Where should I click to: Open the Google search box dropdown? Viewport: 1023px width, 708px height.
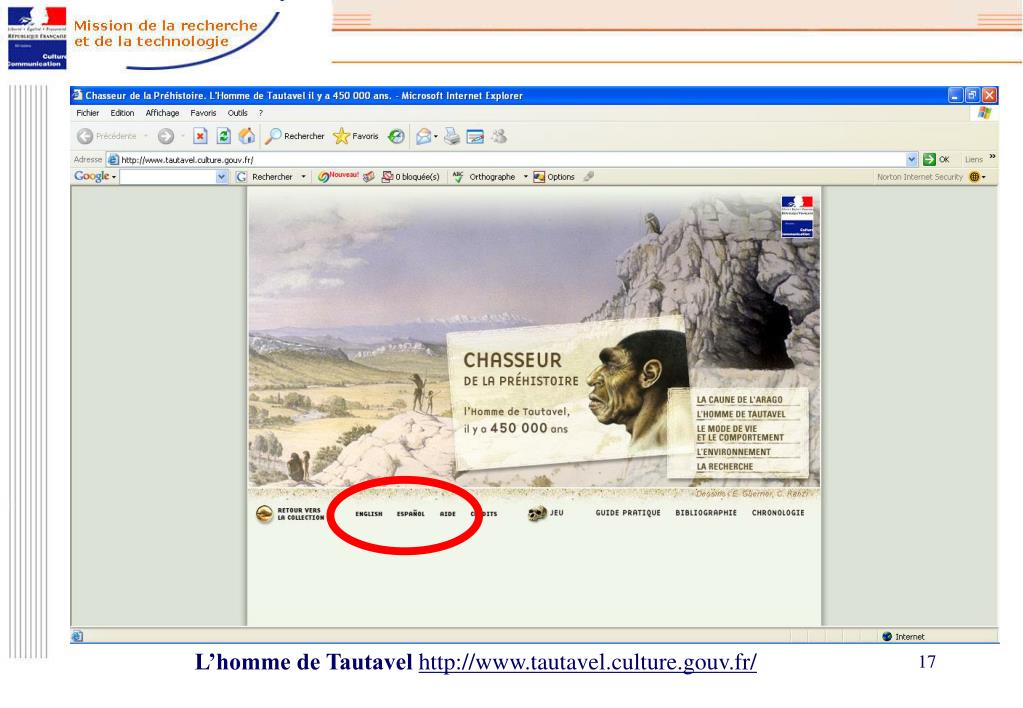coord(221,176)
